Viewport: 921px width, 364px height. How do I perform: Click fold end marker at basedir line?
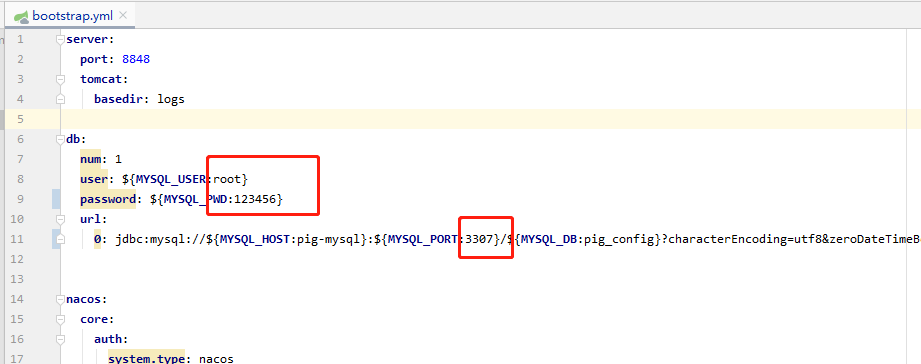[x=60, y=99]
